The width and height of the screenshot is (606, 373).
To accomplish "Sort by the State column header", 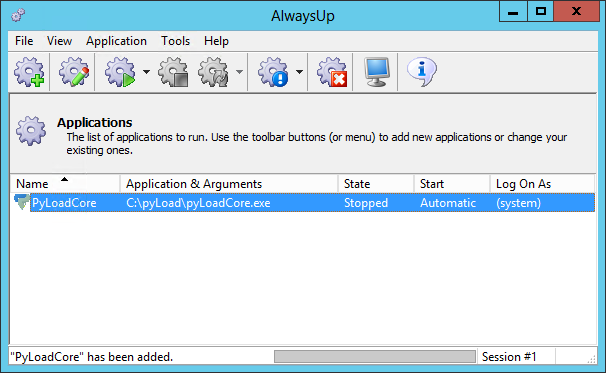I will (x=376, y=184).
